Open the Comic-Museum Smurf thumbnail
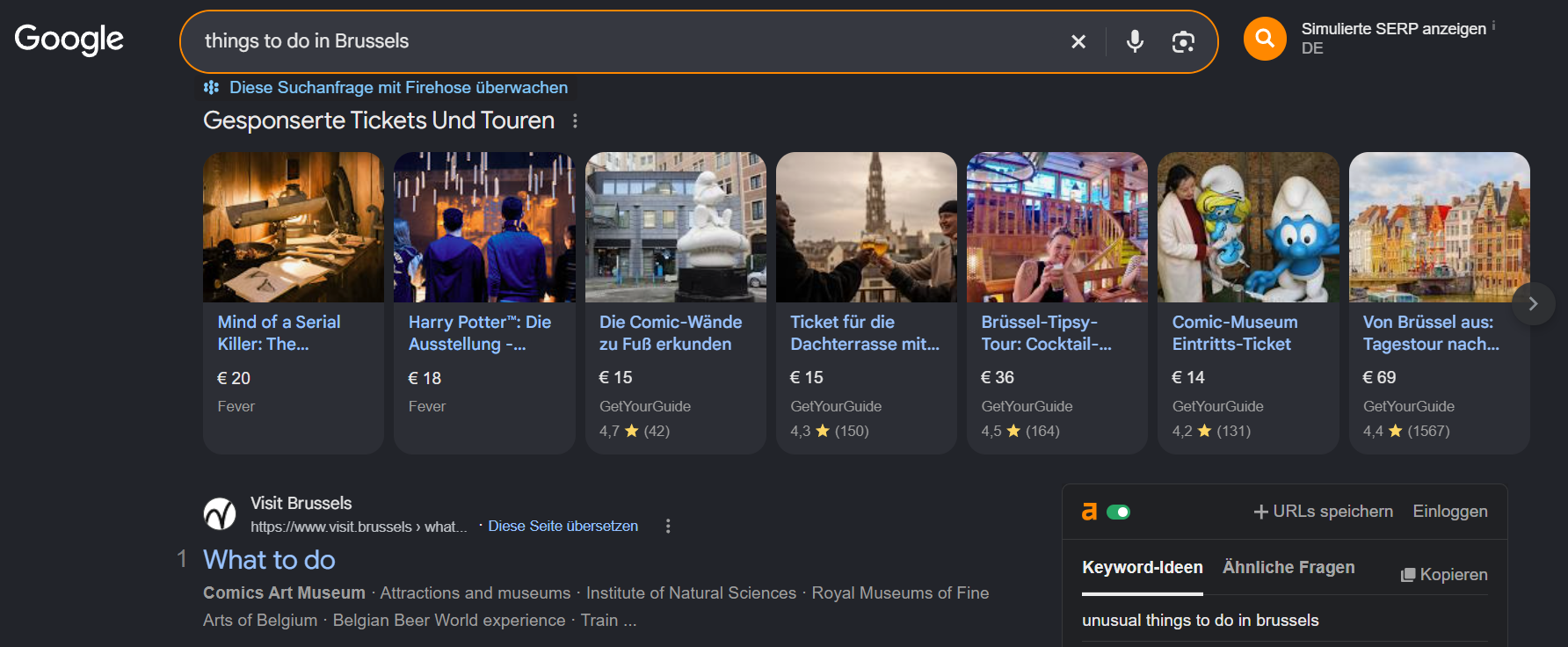The image size is (1568, 647). (1248, 228)
